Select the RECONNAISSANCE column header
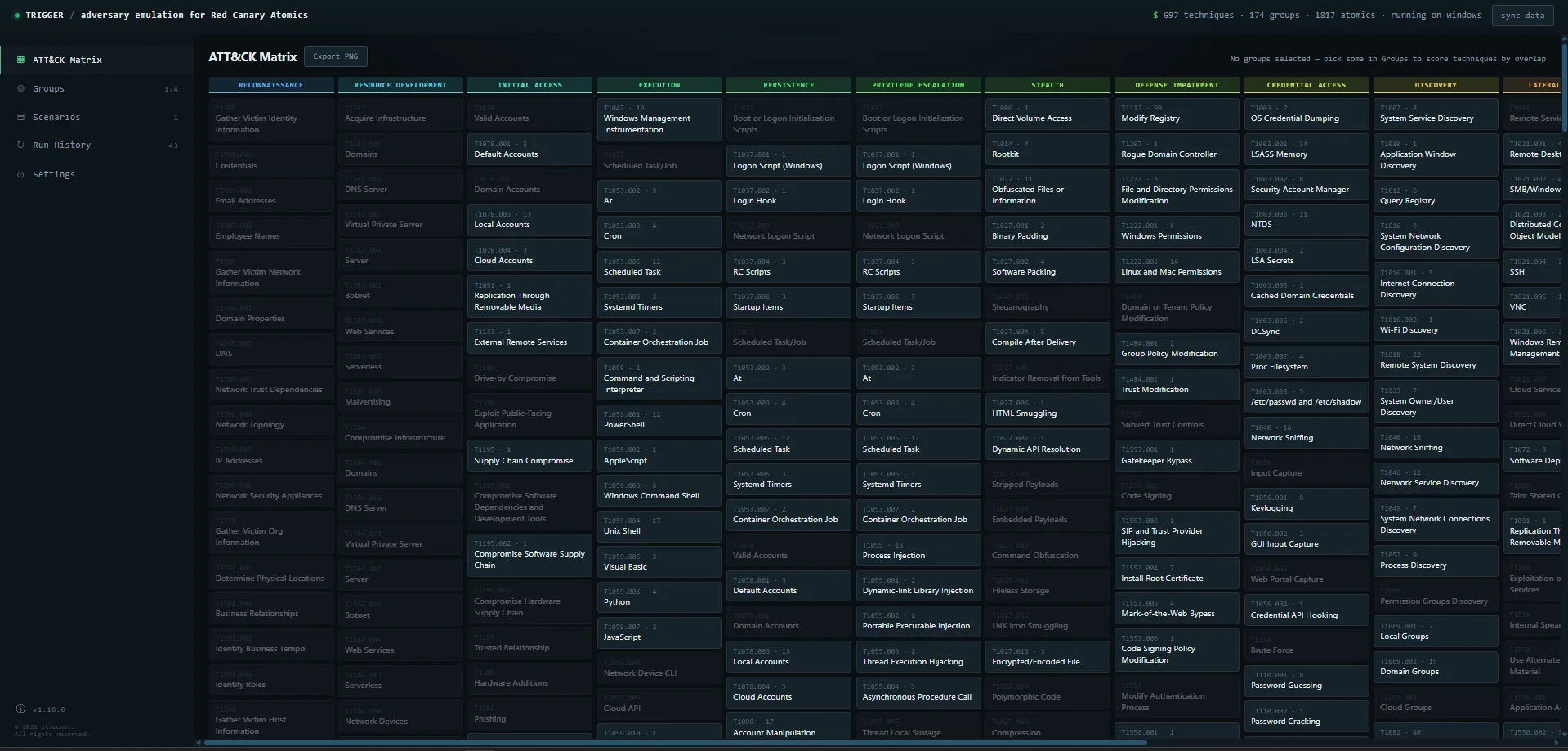Viewport: 1568px width, 751px height. coord(271,85)
